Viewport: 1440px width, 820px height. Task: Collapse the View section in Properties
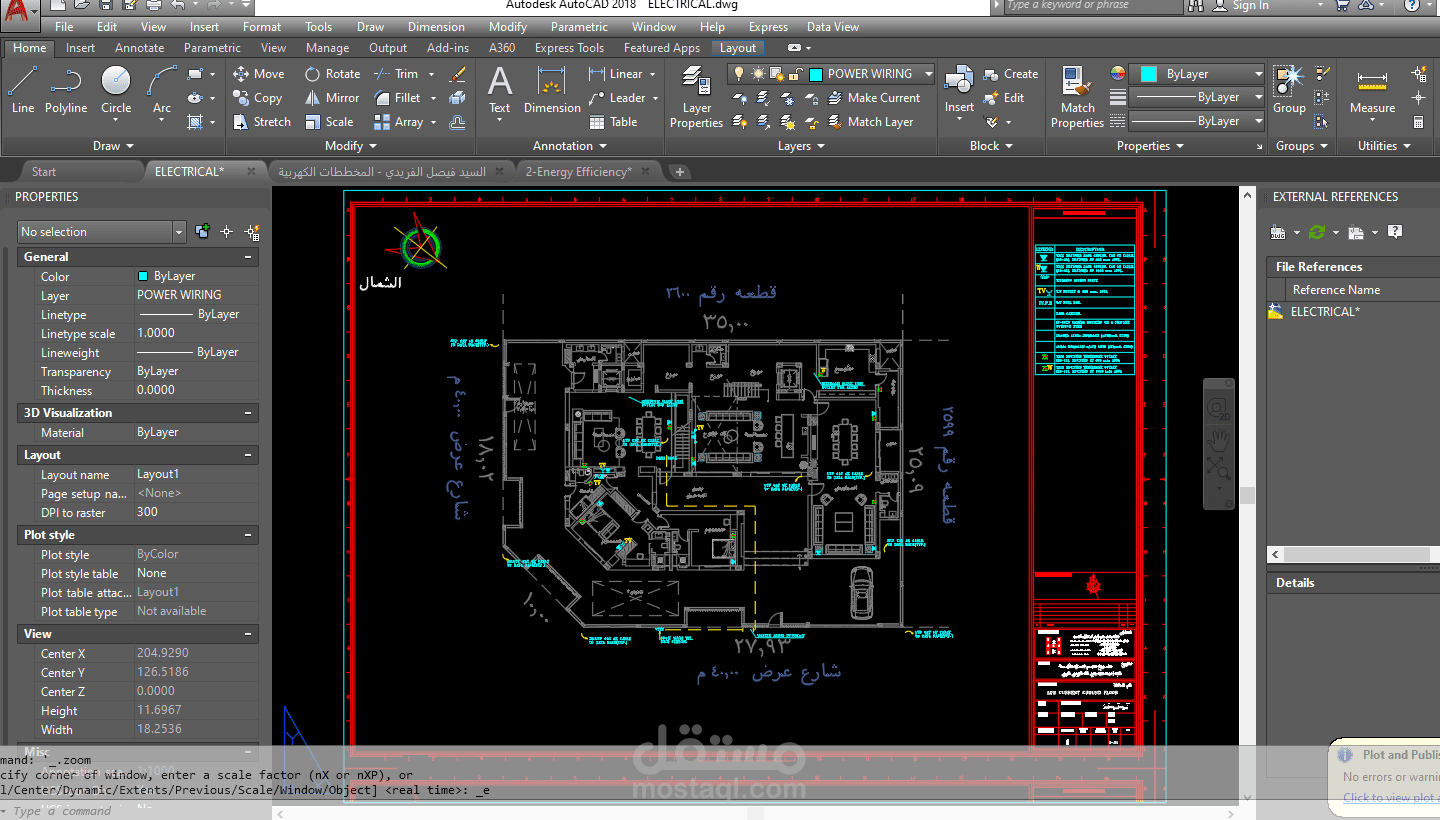click(x=248, y=634)
